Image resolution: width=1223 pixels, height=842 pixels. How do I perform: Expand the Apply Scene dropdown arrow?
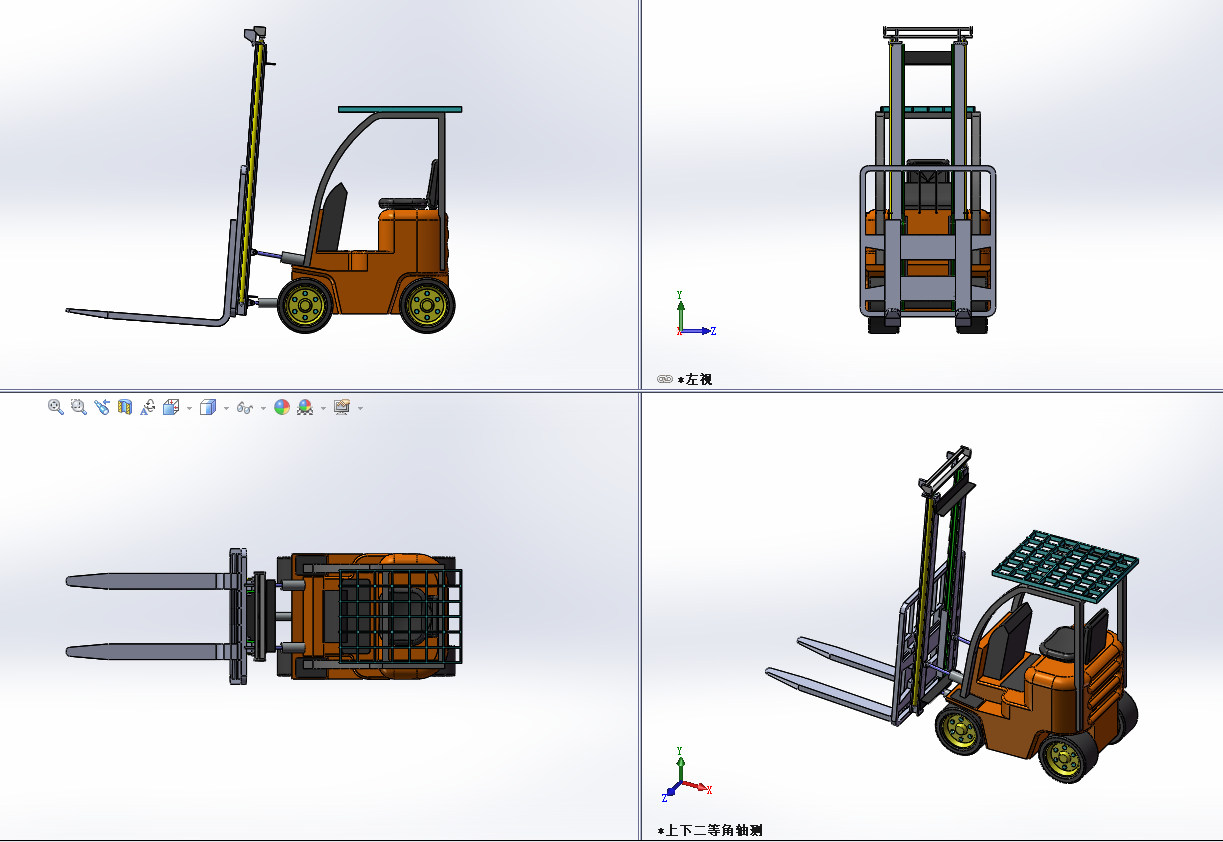click(323, 408)
